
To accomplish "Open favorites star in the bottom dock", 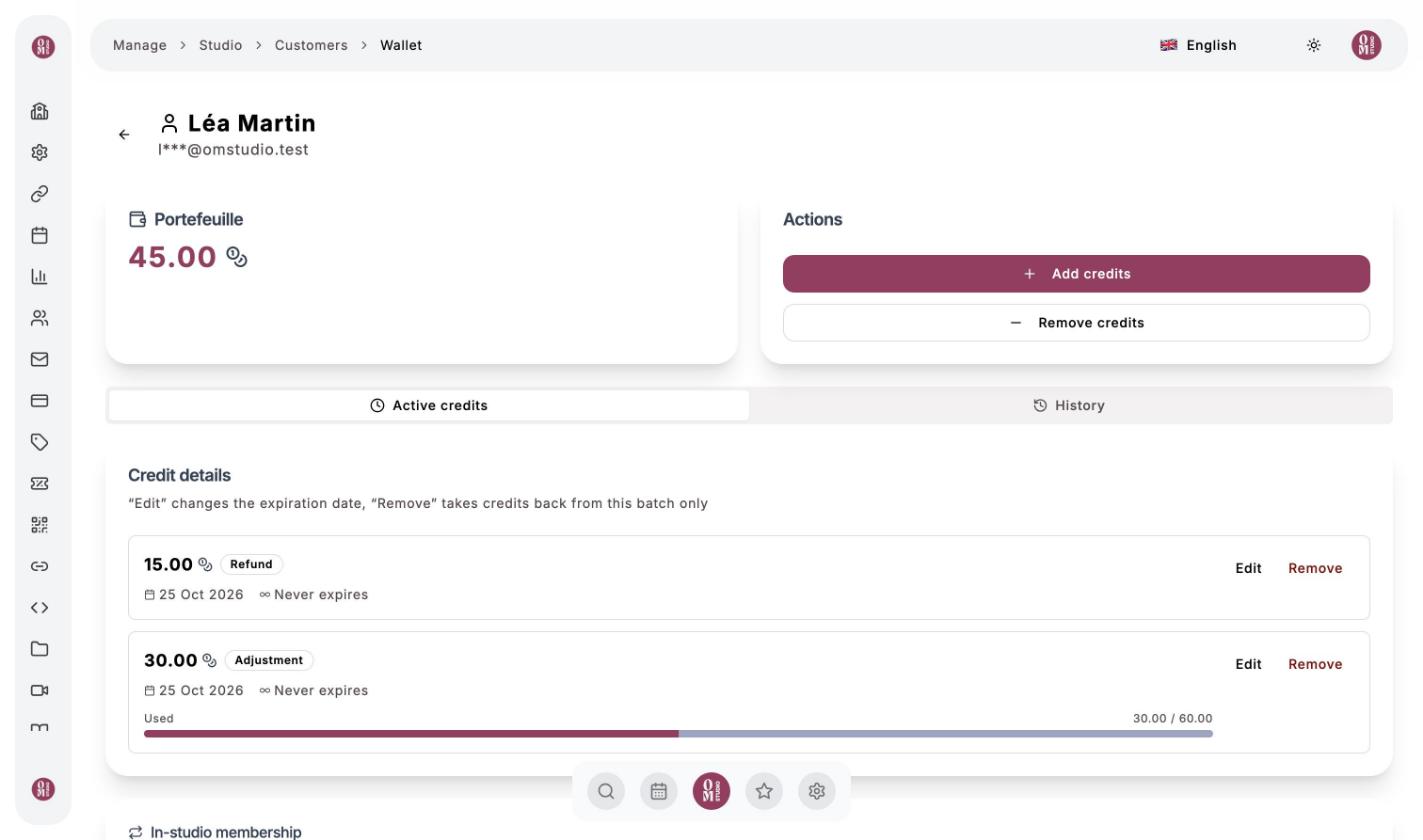I will coord(764,791).
